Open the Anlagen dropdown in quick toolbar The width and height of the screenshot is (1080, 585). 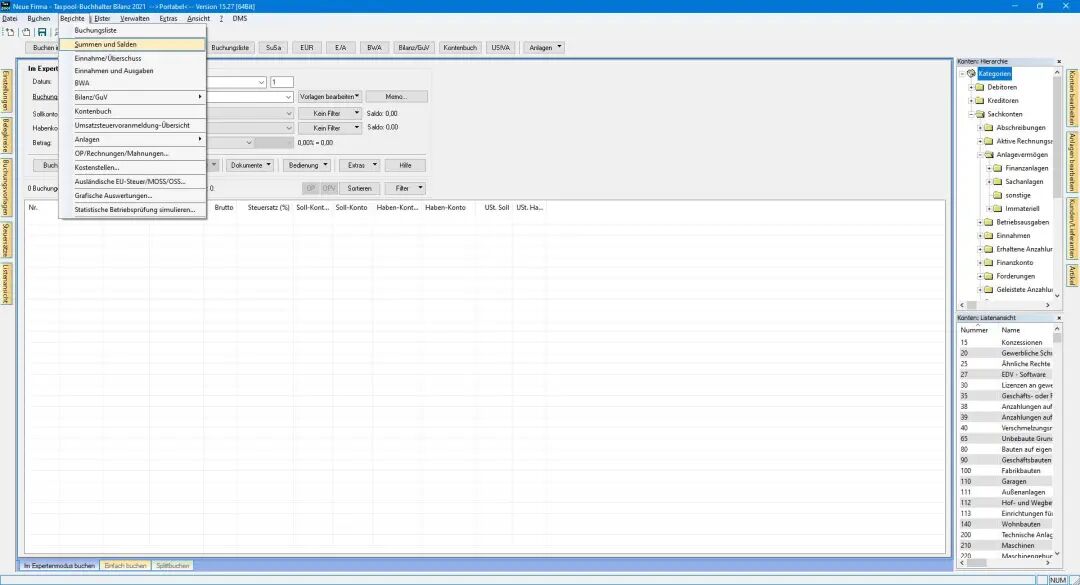(x=544, y=48)
